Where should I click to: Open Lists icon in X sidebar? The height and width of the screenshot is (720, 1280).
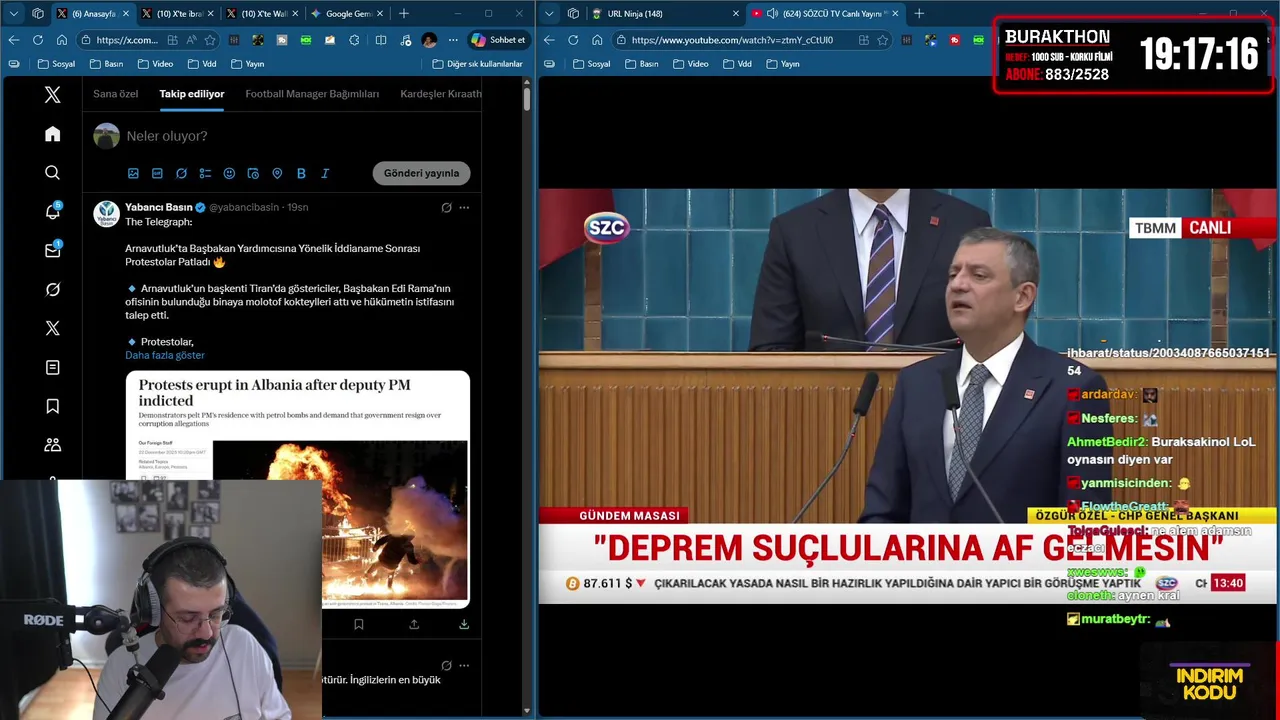[52, 367]
